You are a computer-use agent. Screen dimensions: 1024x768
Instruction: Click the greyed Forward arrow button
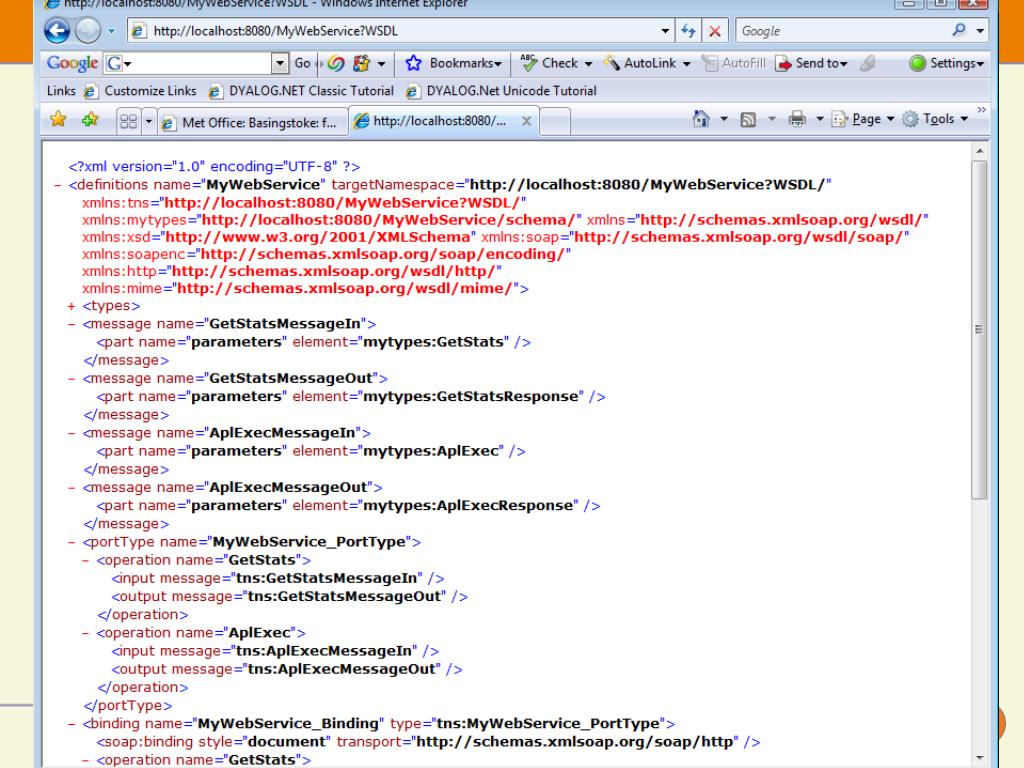click(x=88, y=31)
